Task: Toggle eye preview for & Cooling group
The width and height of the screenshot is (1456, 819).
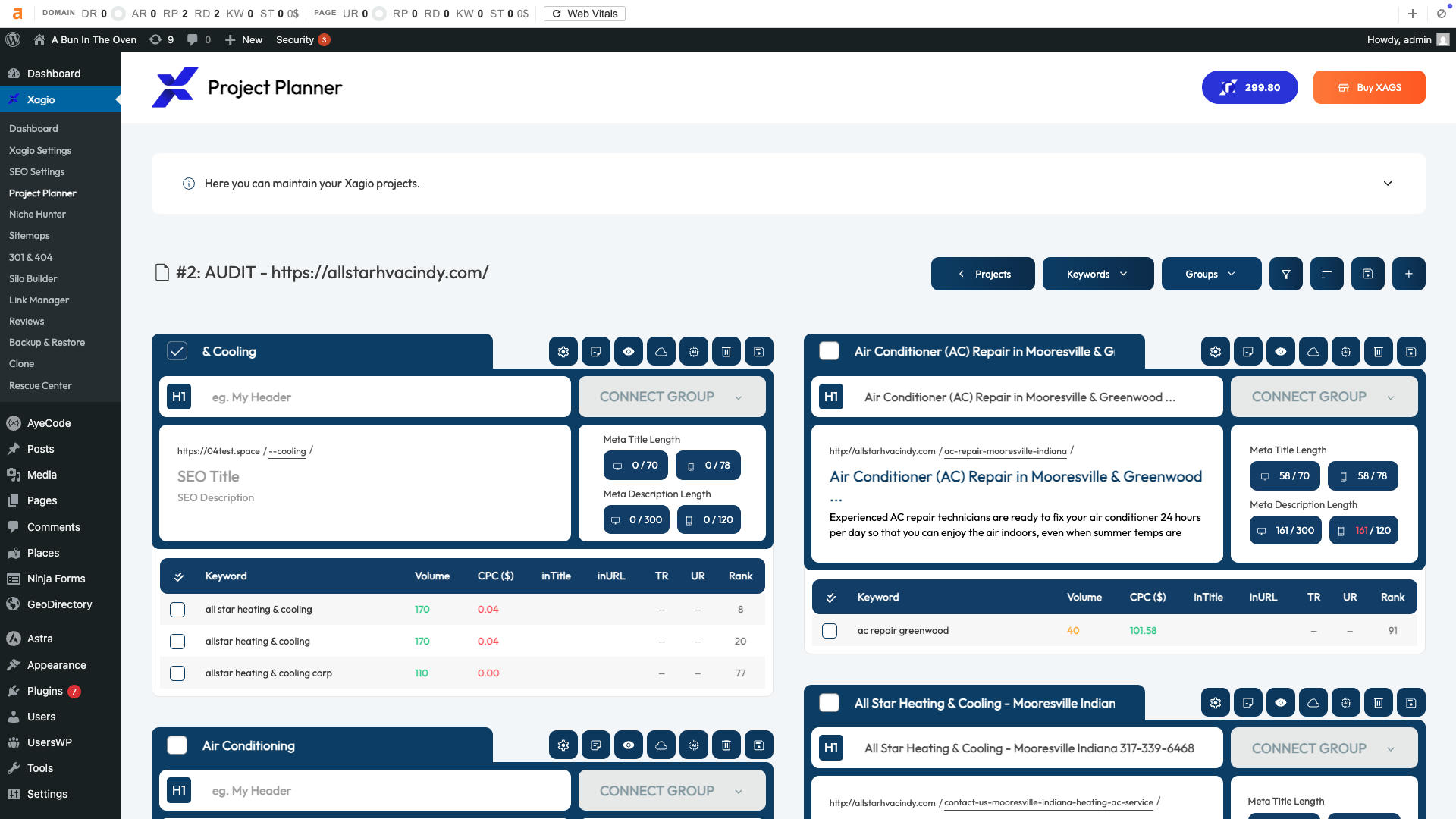Action: [628, 352]
